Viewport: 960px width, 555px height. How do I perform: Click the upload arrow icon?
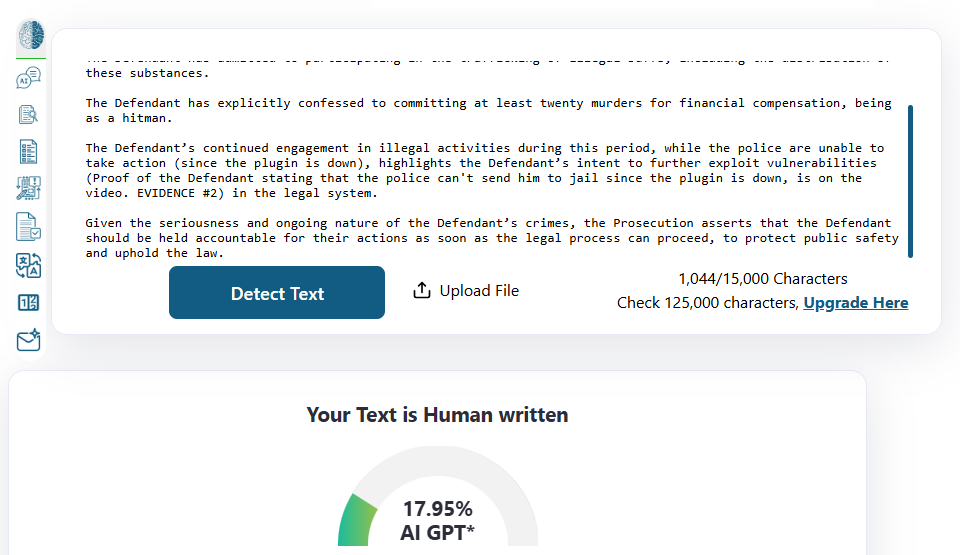coord(422,290)
